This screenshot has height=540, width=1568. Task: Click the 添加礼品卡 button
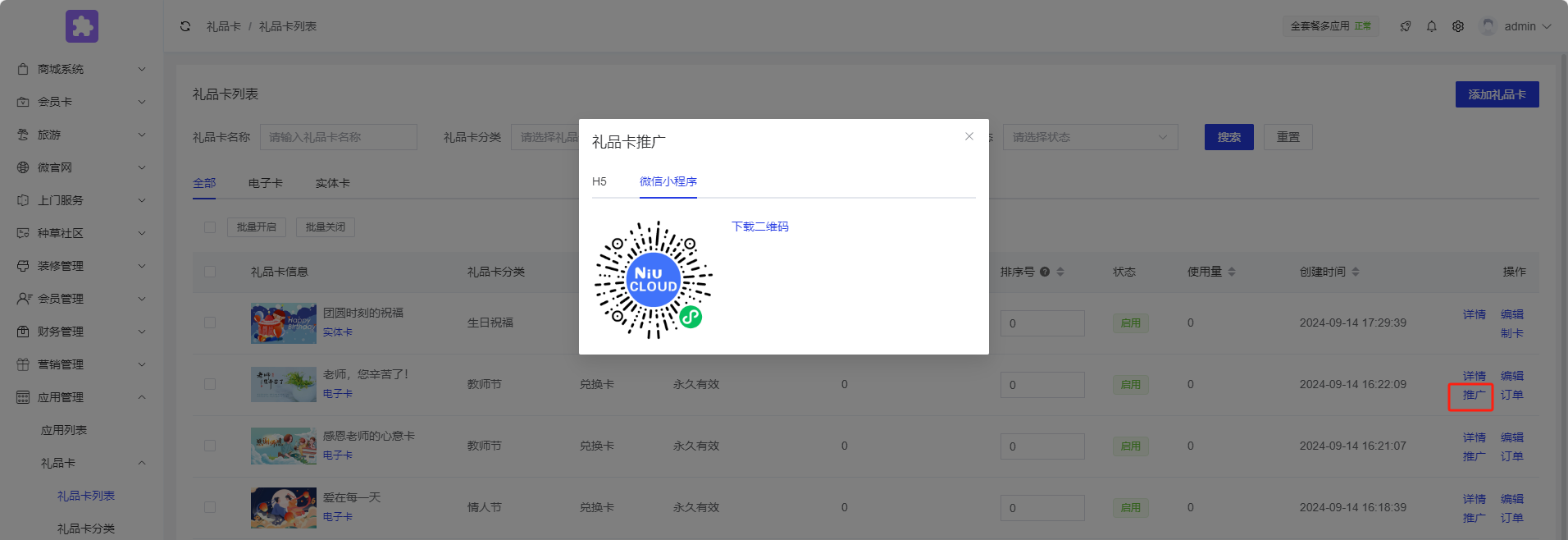pyautogui.click(x=1497, y=94)
